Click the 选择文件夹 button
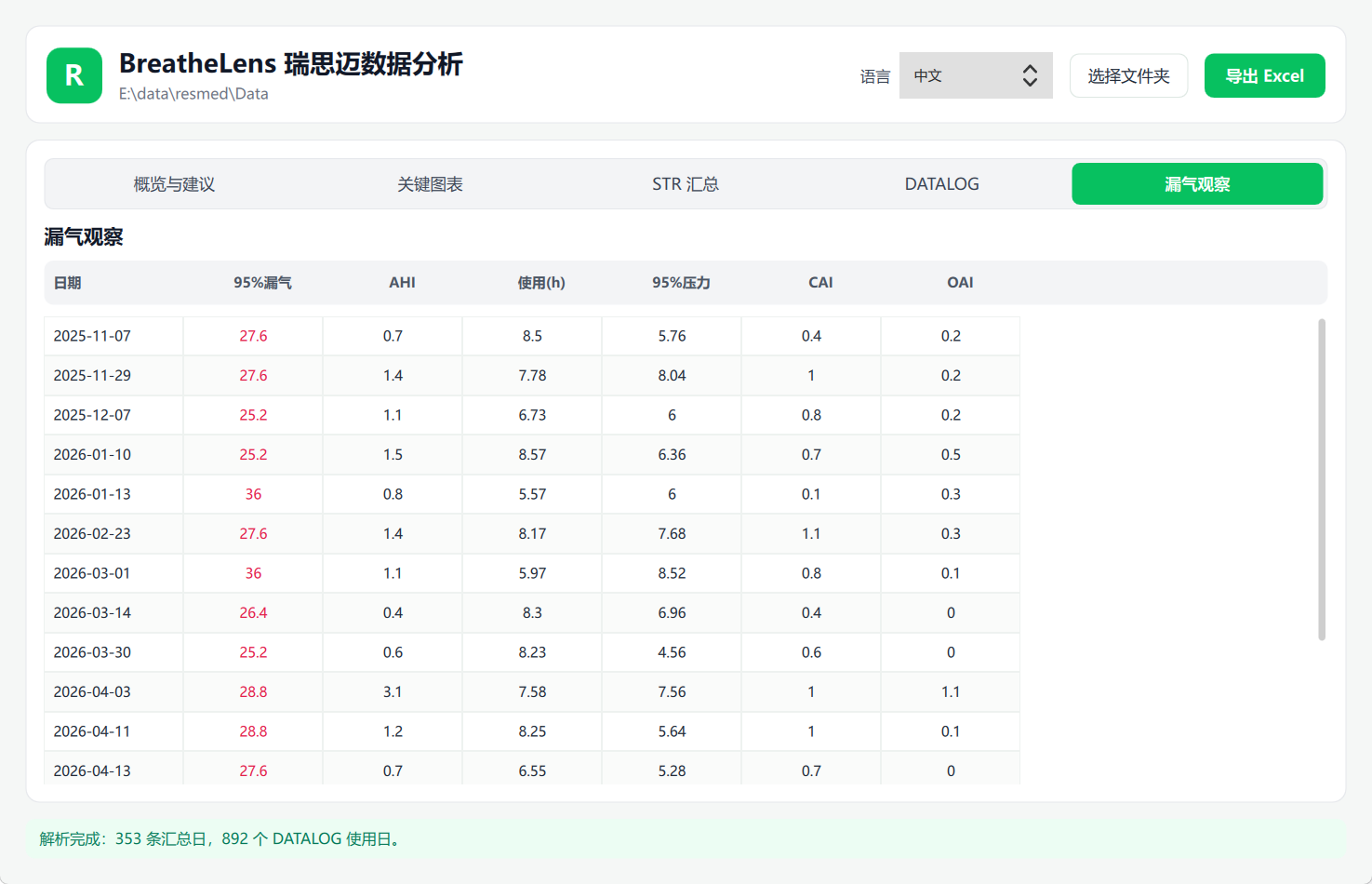This screenshot has height=884, width=1372. coord(1128,75)
